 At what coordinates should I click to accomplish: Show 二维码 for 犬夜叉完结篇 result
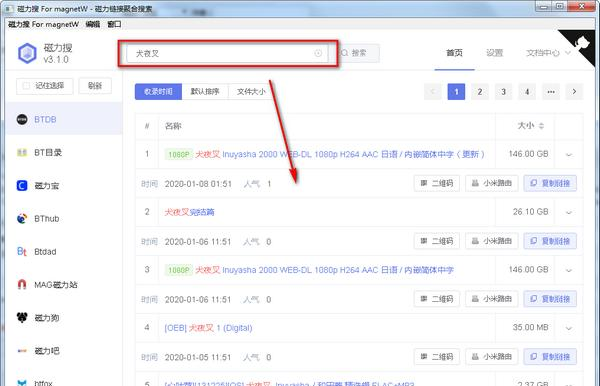tap(437, 241)
